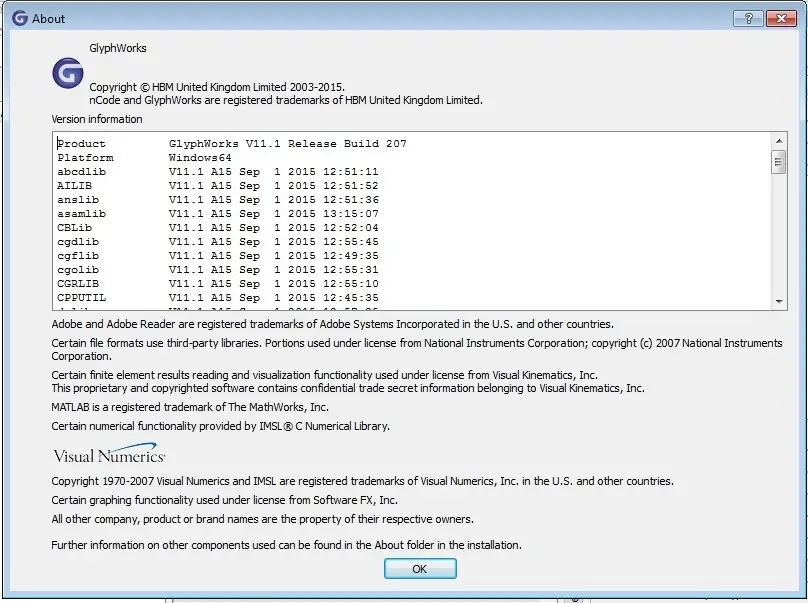Click the Visual Kinematics license line

click(325, 375)
